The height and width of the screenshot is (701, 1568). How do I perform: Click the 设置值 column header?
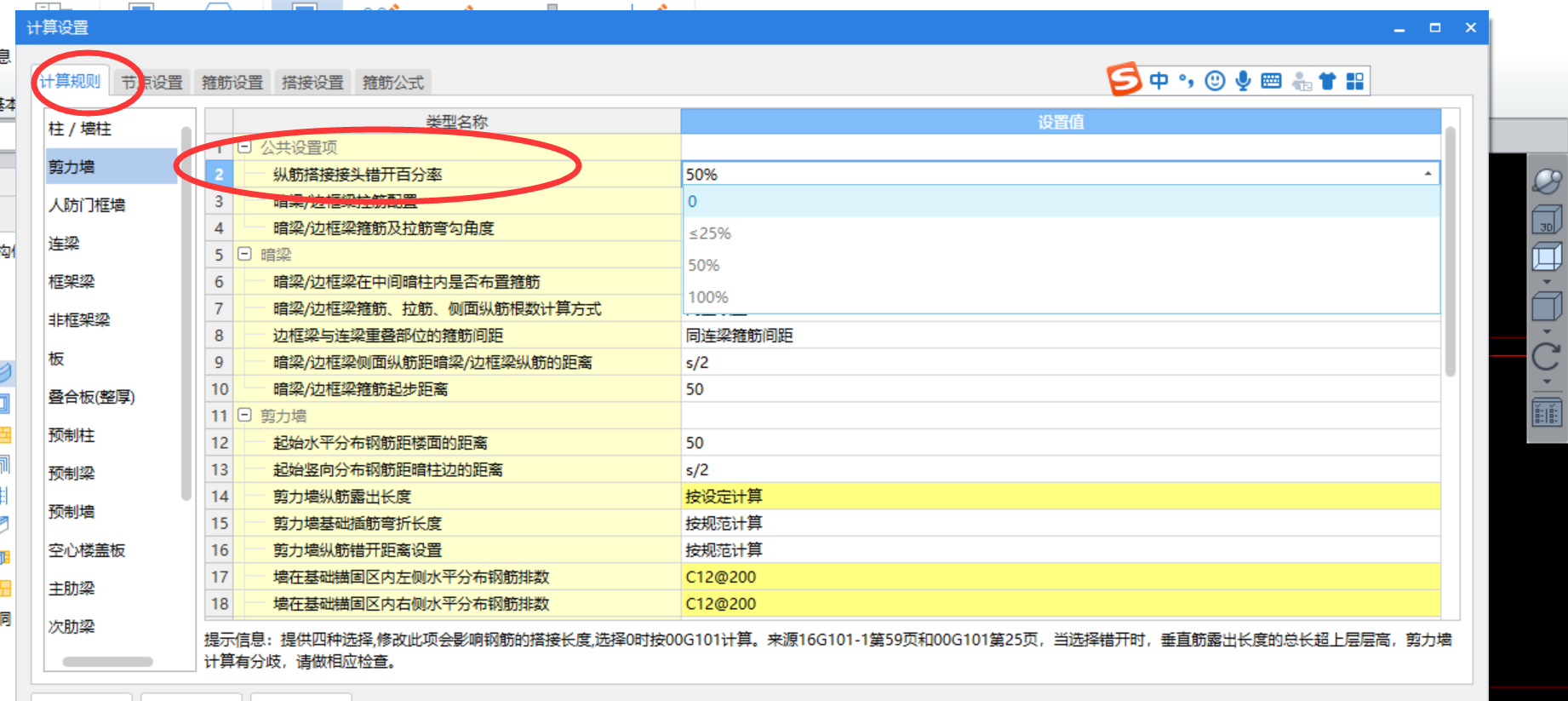click(x=1061, y=122)
